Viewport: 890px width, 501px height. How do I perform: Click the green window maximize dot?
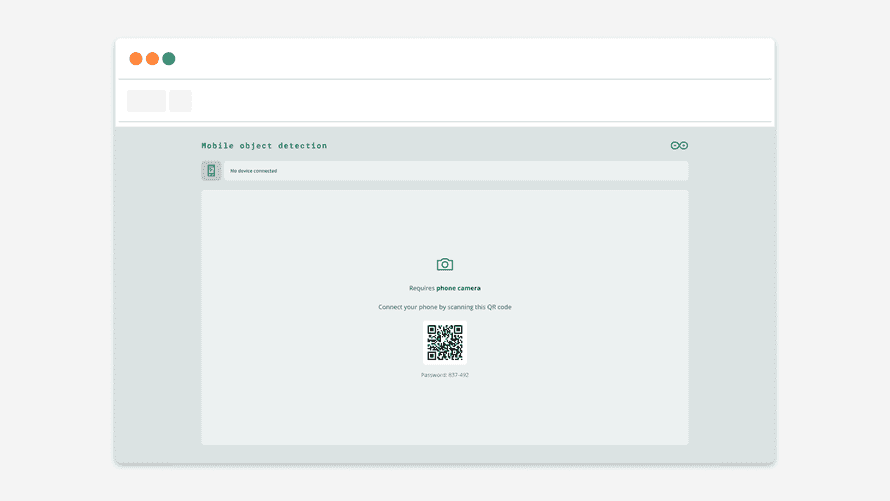click(169, 58)
